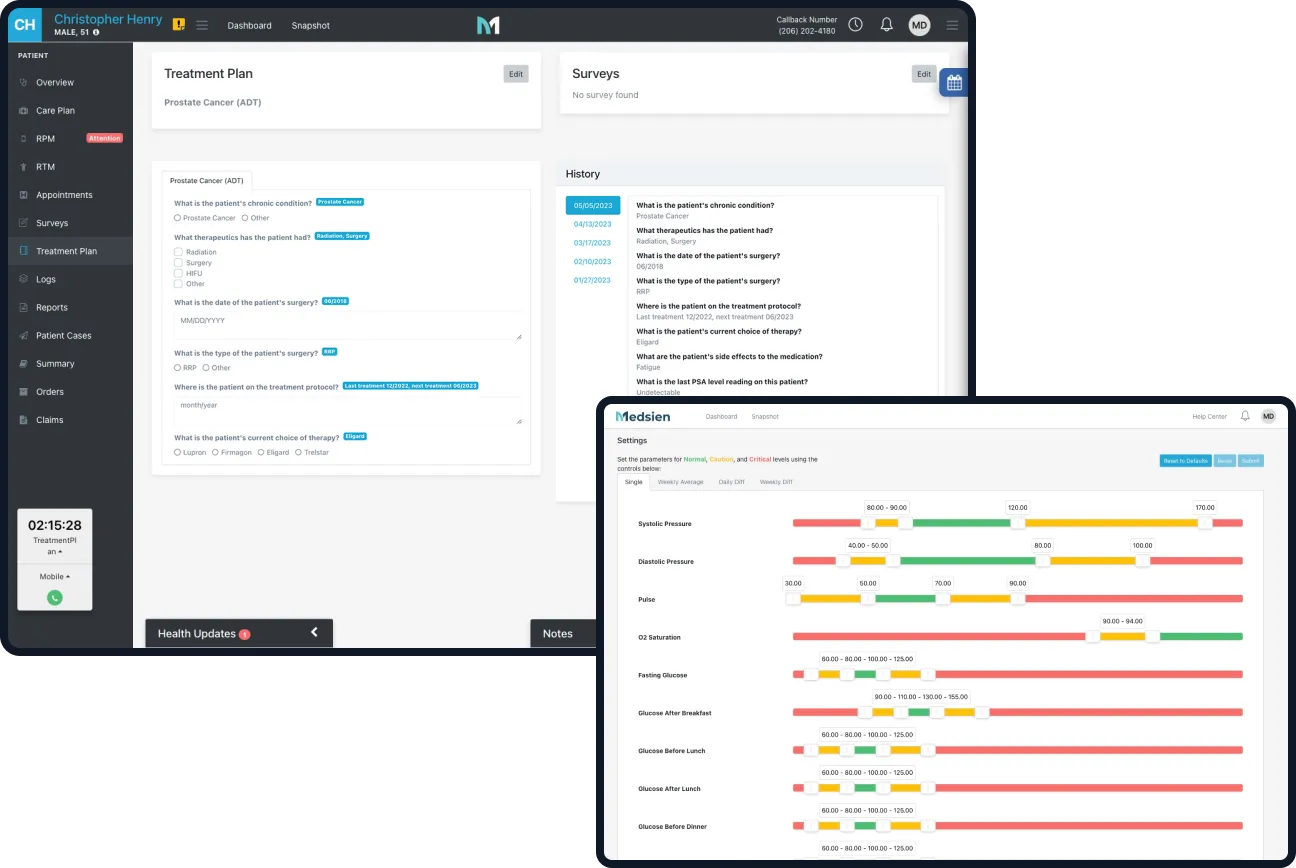Click the green phone call button
This screenshot has height=868, width=1296.
point(55,597)
